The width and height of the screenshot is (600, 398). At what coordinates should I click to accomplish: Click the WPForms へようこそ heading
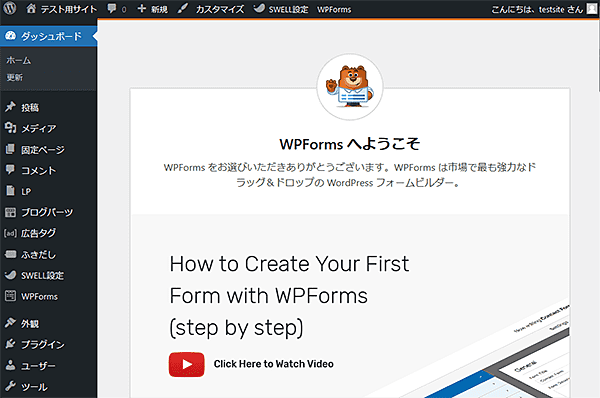pos(350,144)
